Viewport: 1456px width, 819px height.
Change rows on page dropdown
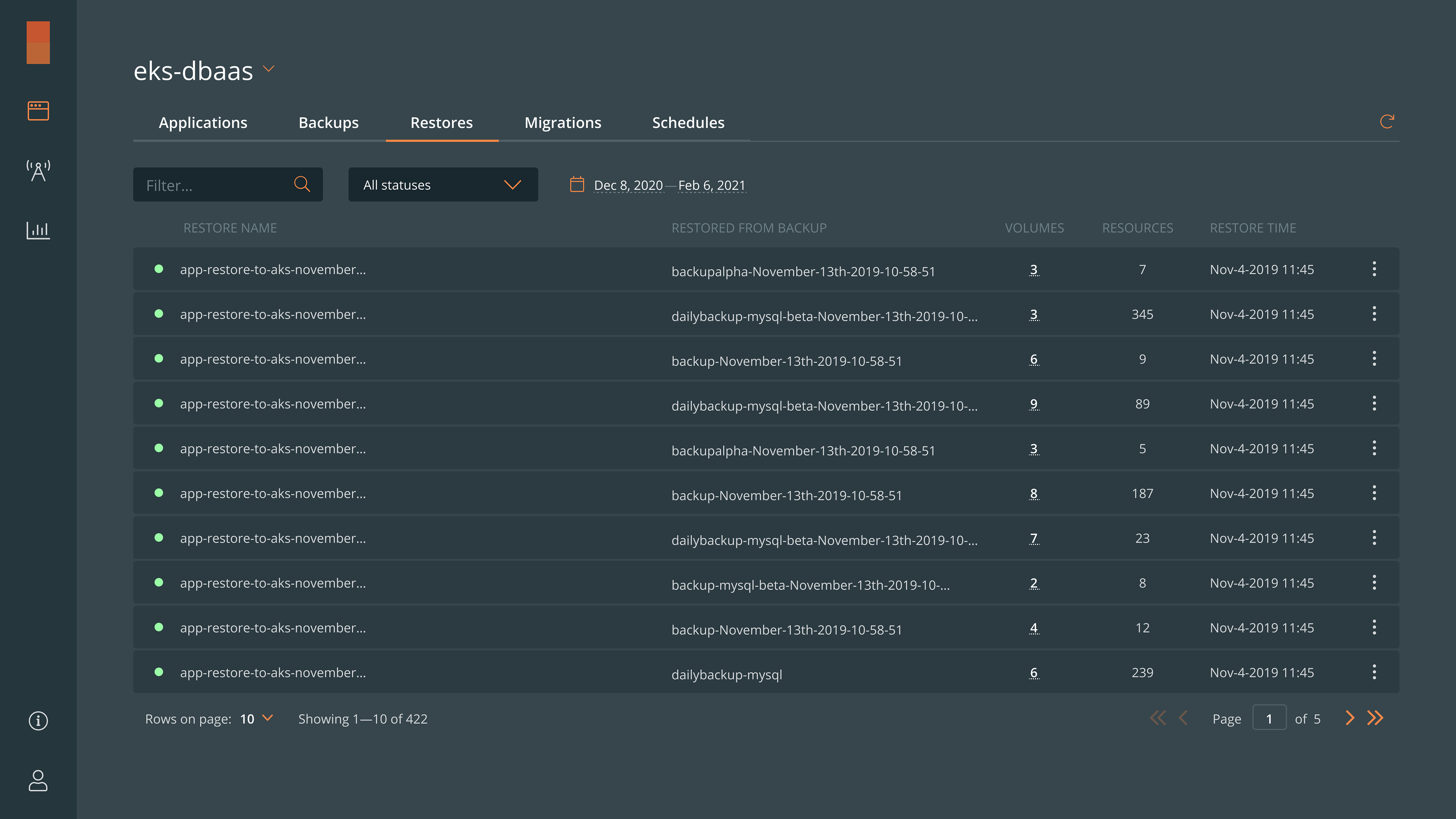pyautogui.click(x=257, y=719)
